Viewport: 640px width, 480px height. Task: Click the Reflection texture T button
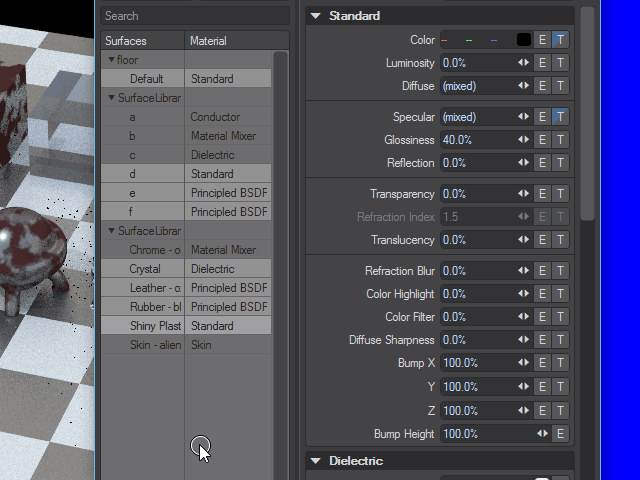click(x=560, y=163)
